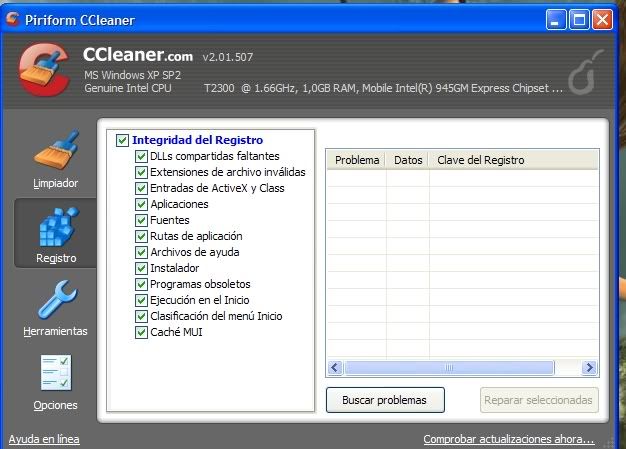The height and width of the screenshot is (449, 626).
Task: Open the Limpiador broom icon section
Action: [56, 149]
